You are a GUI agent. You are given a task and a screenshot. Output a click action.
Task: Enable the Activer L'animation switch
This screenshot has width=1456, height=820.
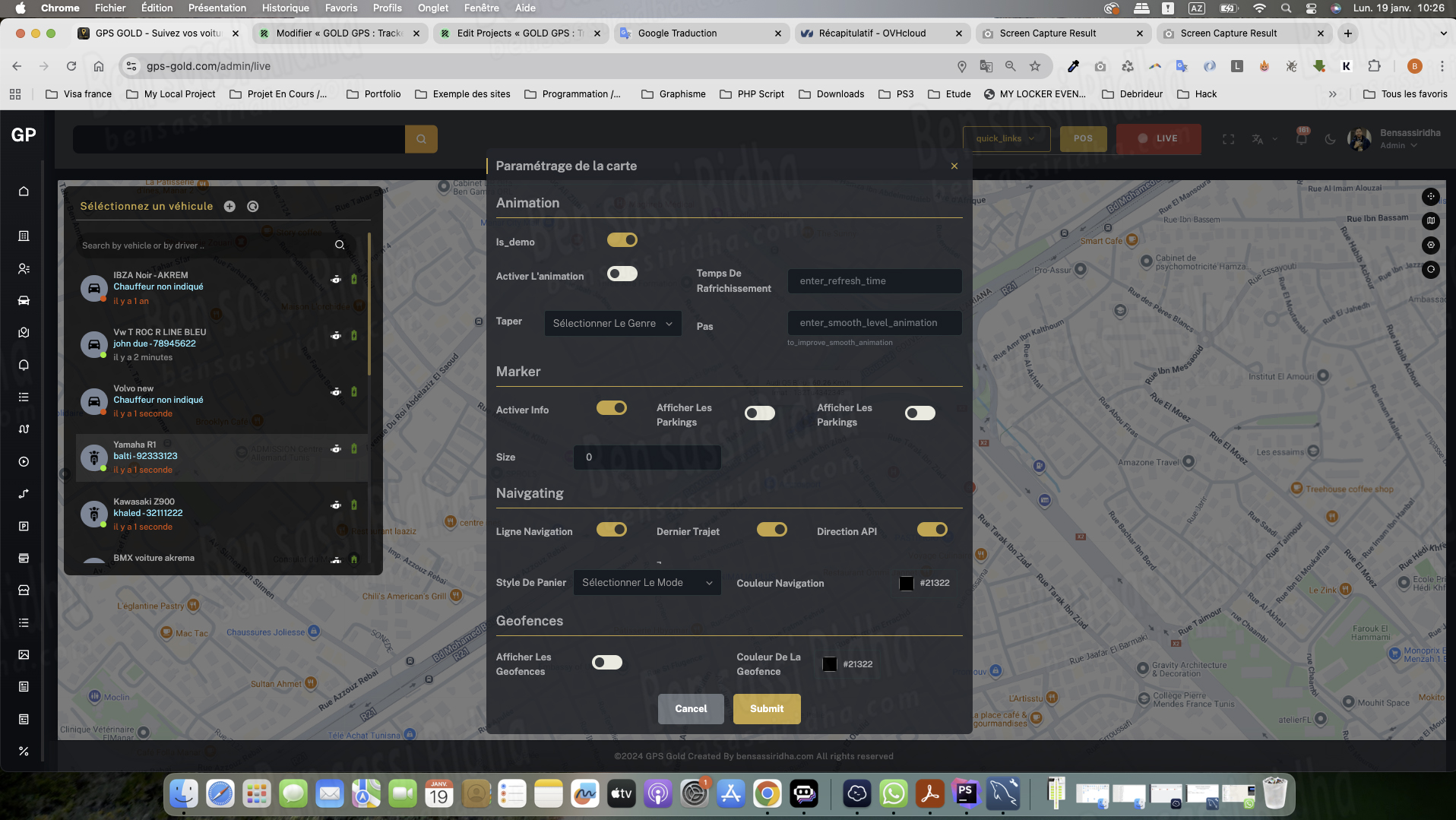click(x=622, y=274)
